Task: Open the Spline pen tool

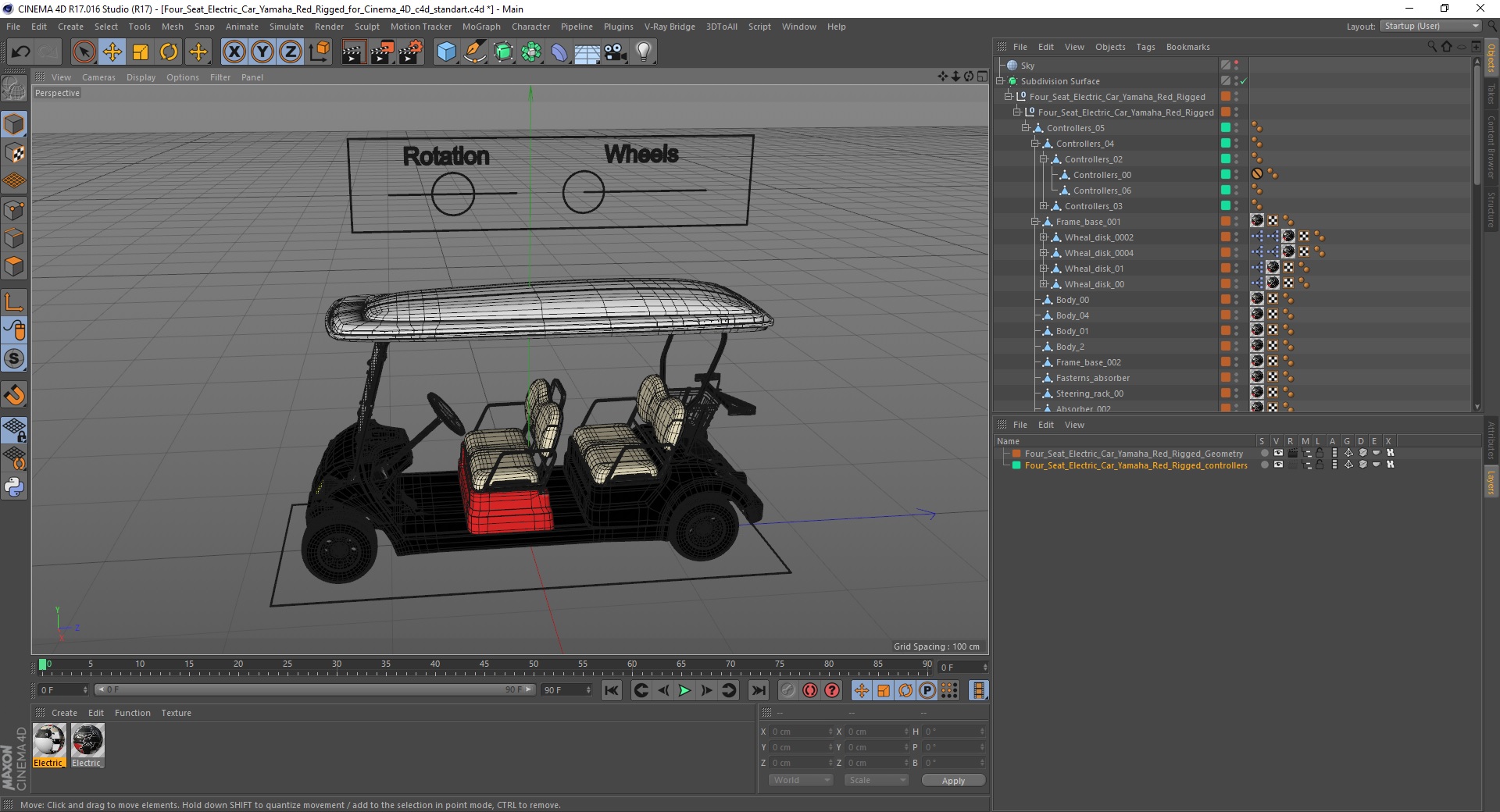Action: pos(474,52)
